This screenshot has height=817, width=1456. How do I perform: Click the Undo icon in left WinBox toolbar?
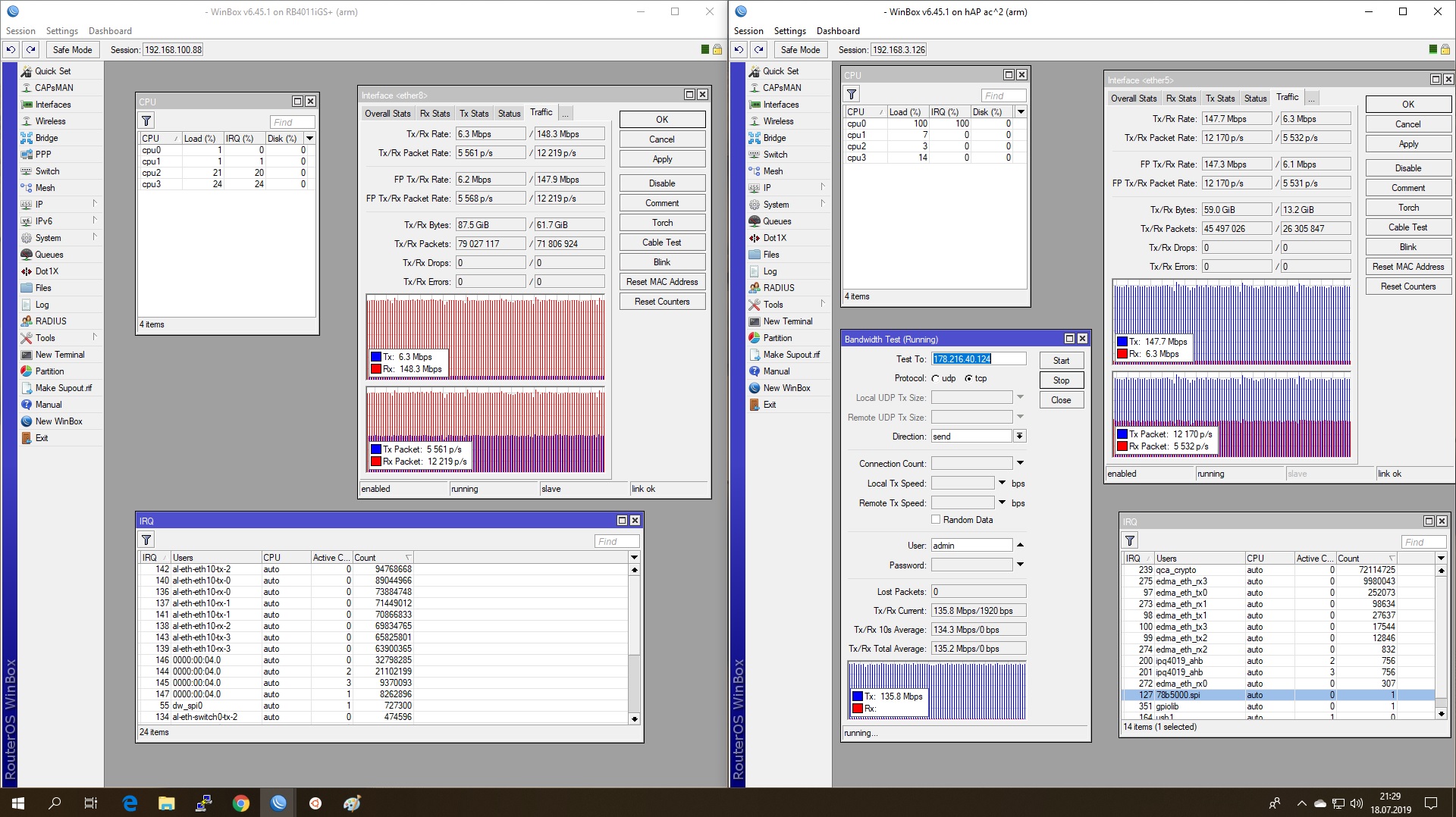point(11,50)
